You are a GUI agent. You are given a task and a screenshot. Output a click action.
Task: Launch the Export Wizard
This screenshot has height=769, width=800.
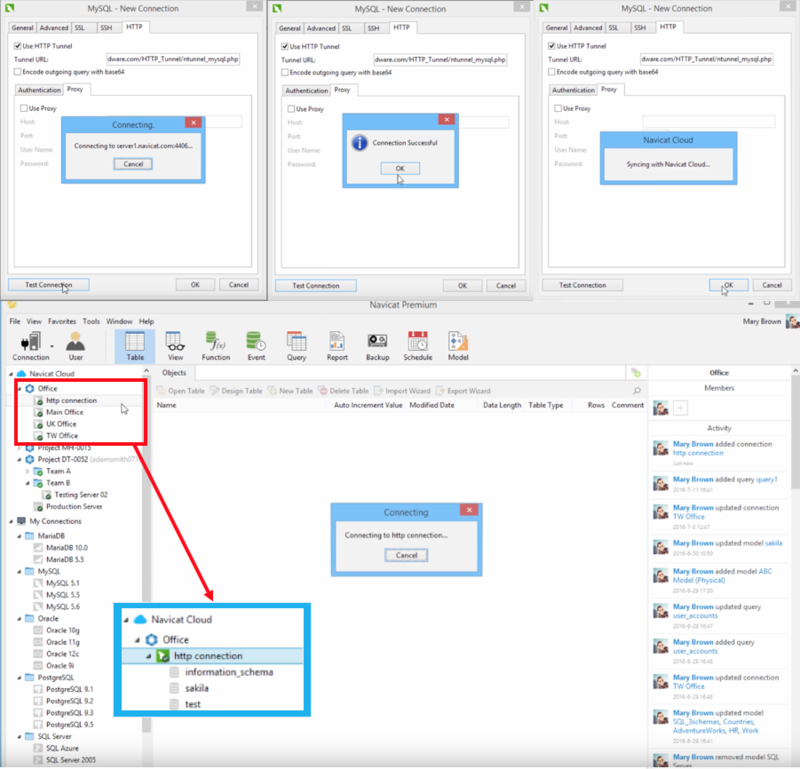coord(463,391)
